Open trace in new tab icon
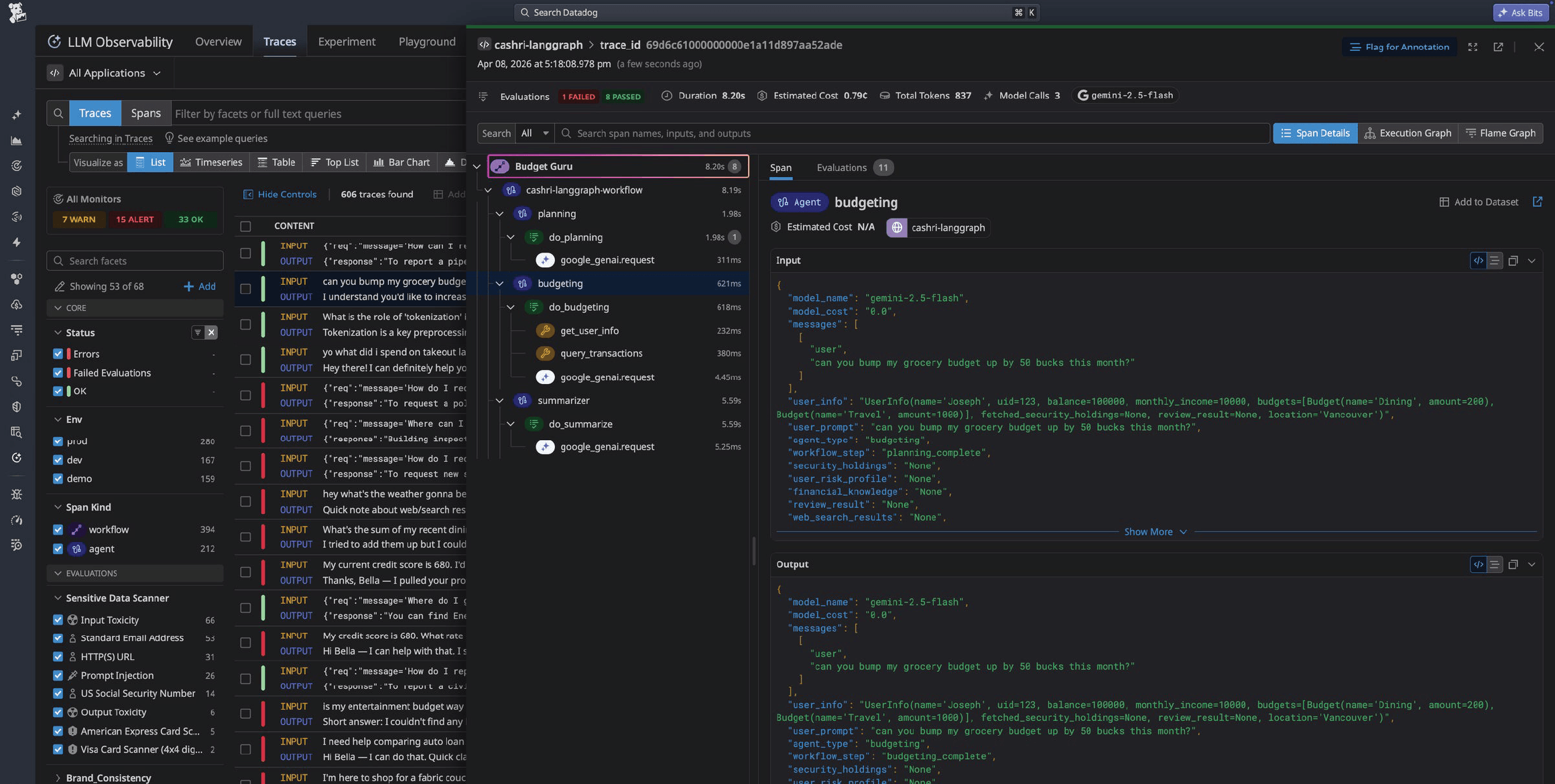 (x=1498, y=47)
